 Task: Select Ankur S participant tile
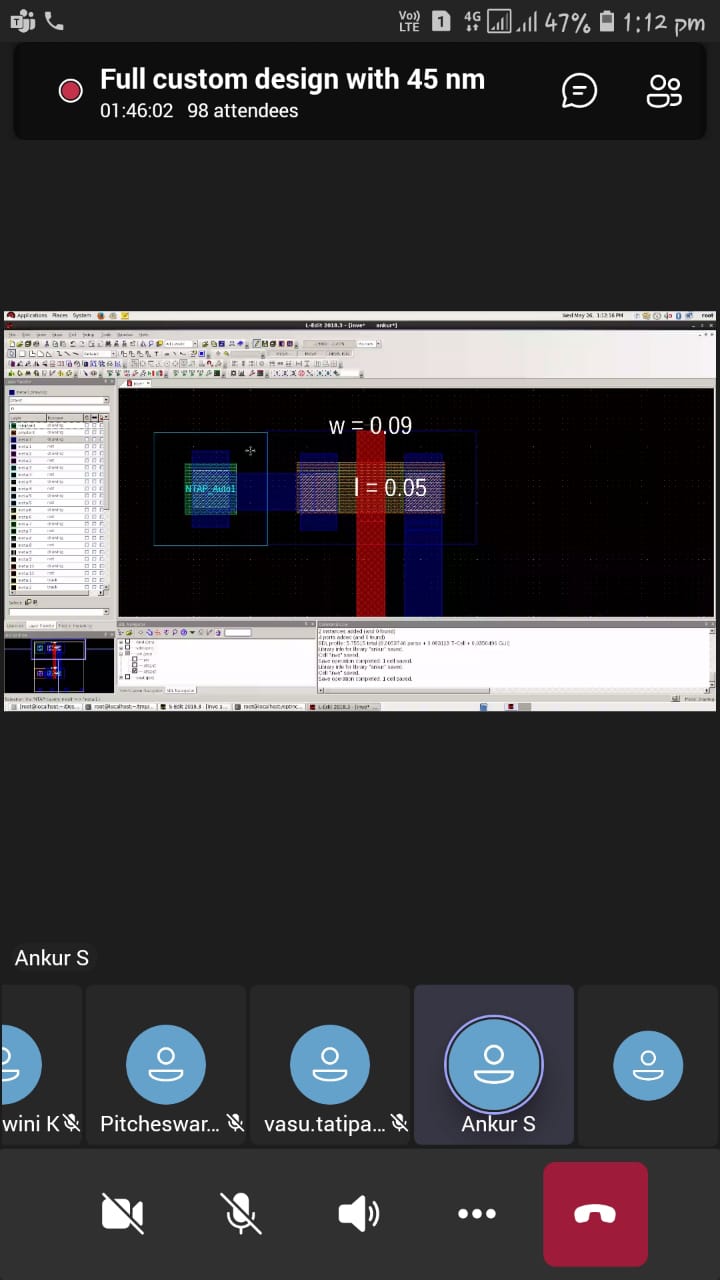click(494, 1064)
